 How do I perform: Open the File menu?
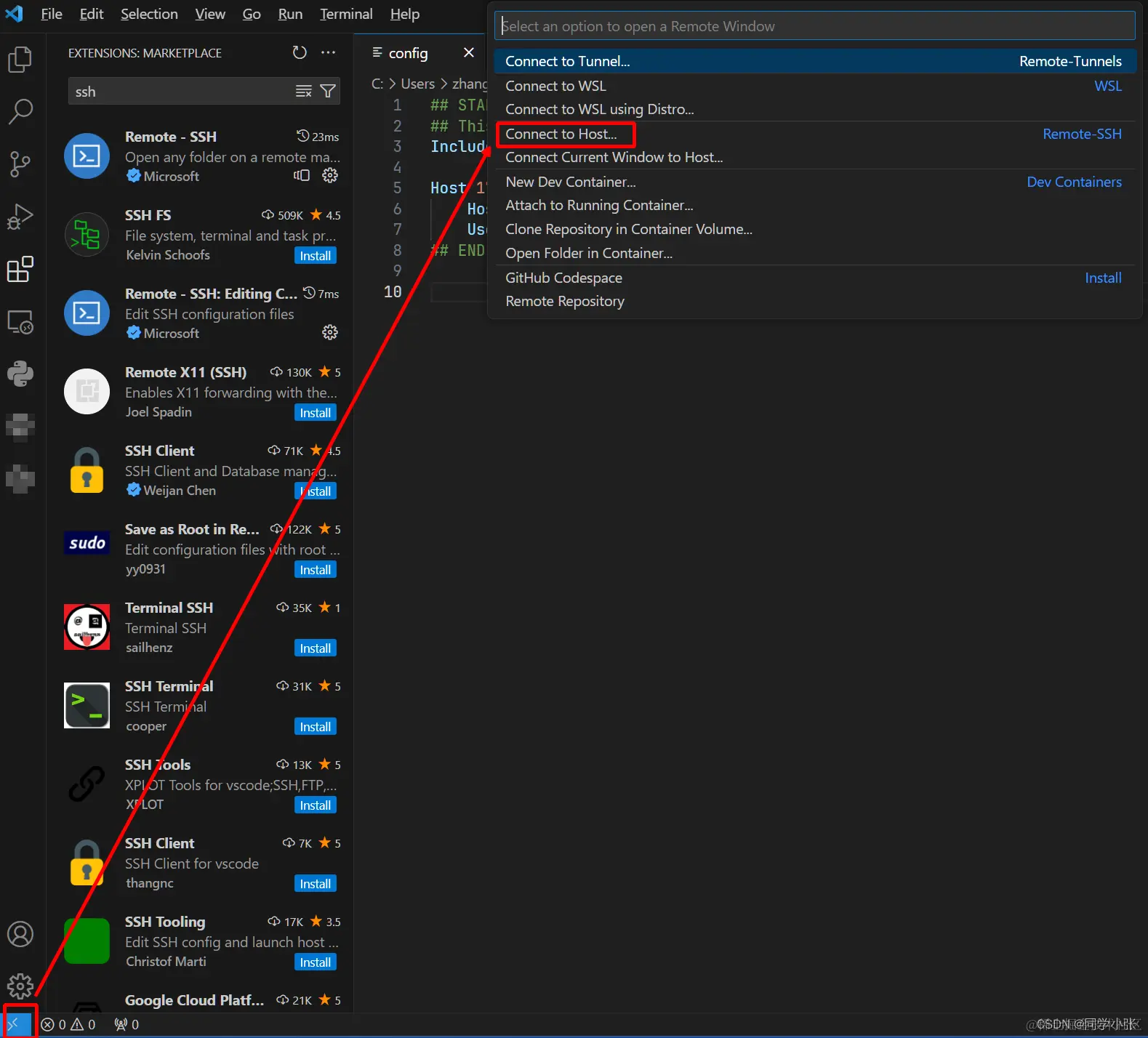coord(52,14)
